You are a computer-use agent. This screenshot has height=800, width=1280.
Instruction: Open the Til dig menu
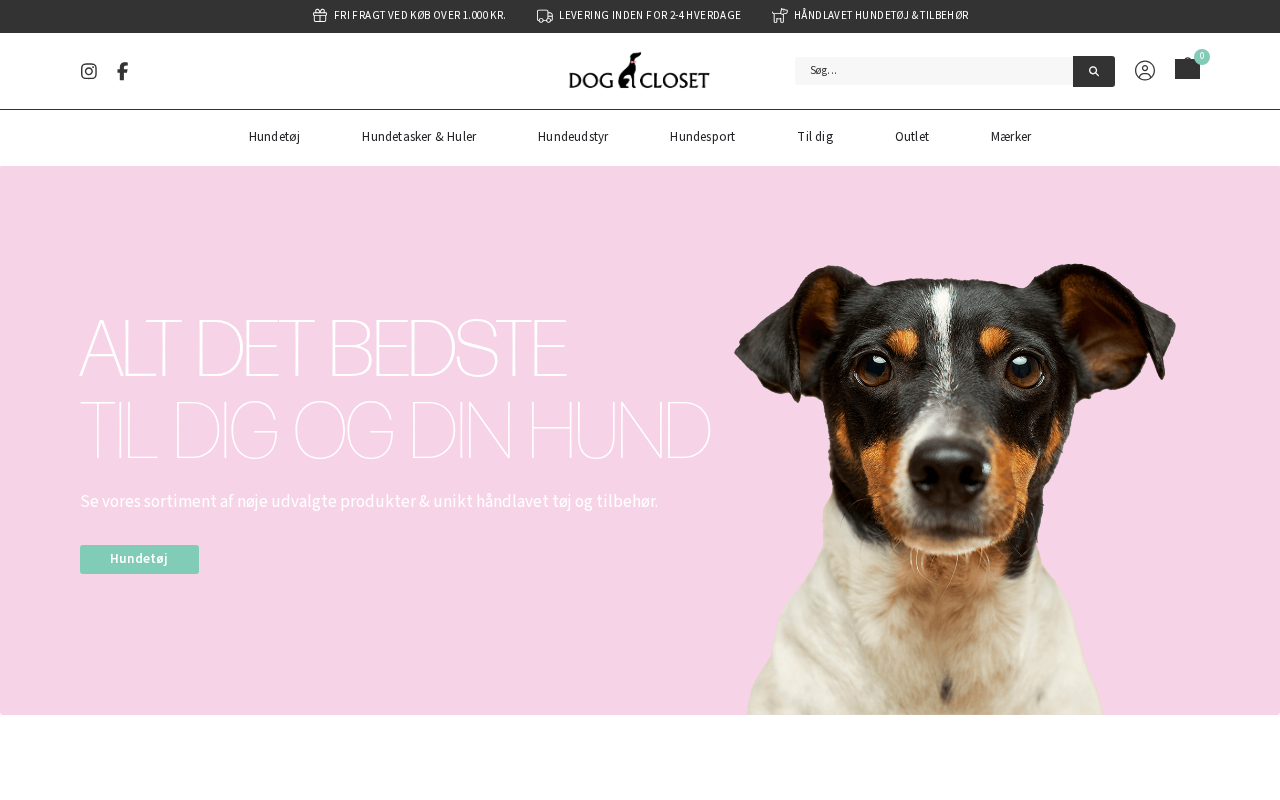tap(815, 137)
